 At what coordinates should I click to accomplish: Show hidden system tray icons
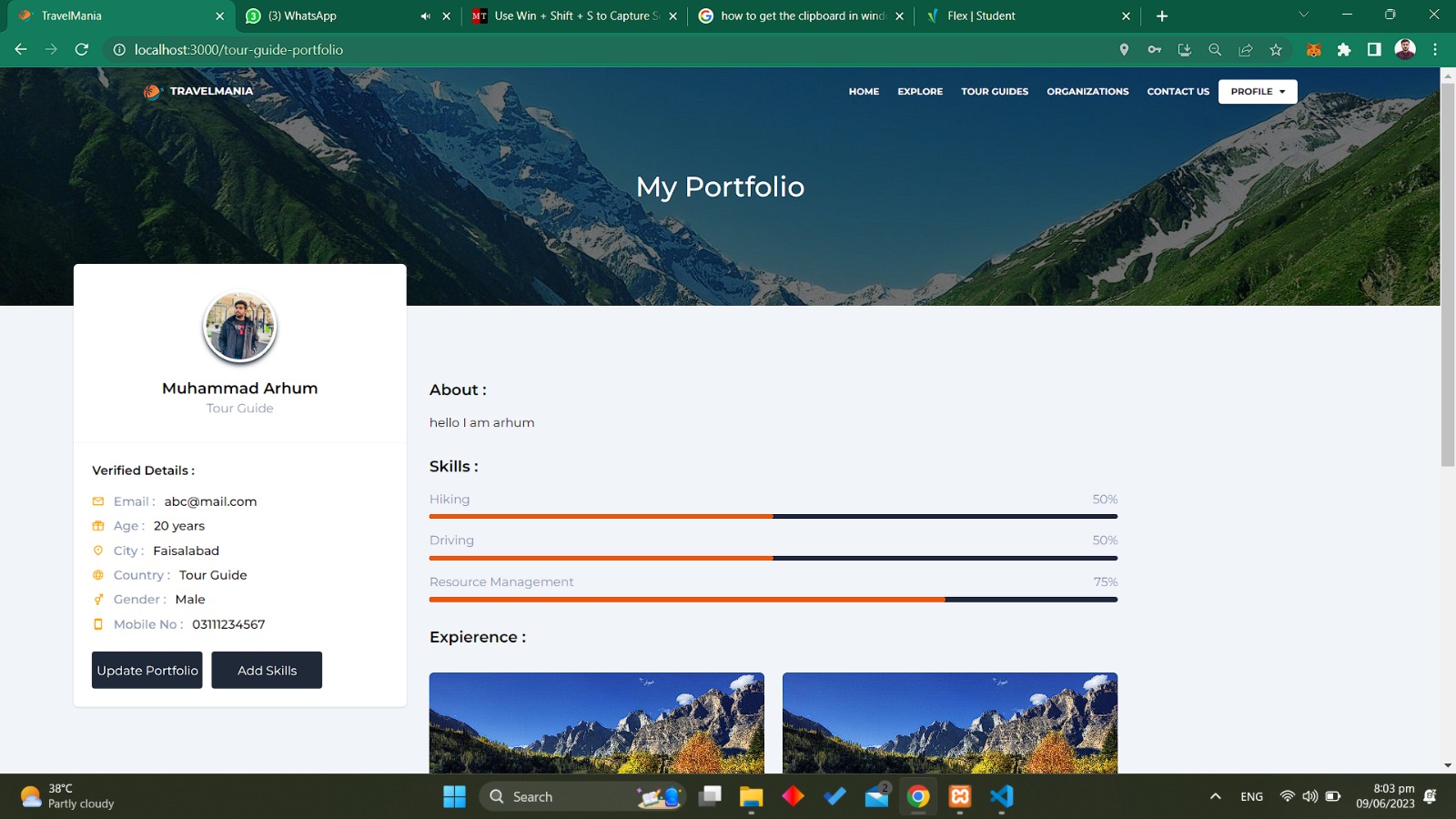point(1215,796)
